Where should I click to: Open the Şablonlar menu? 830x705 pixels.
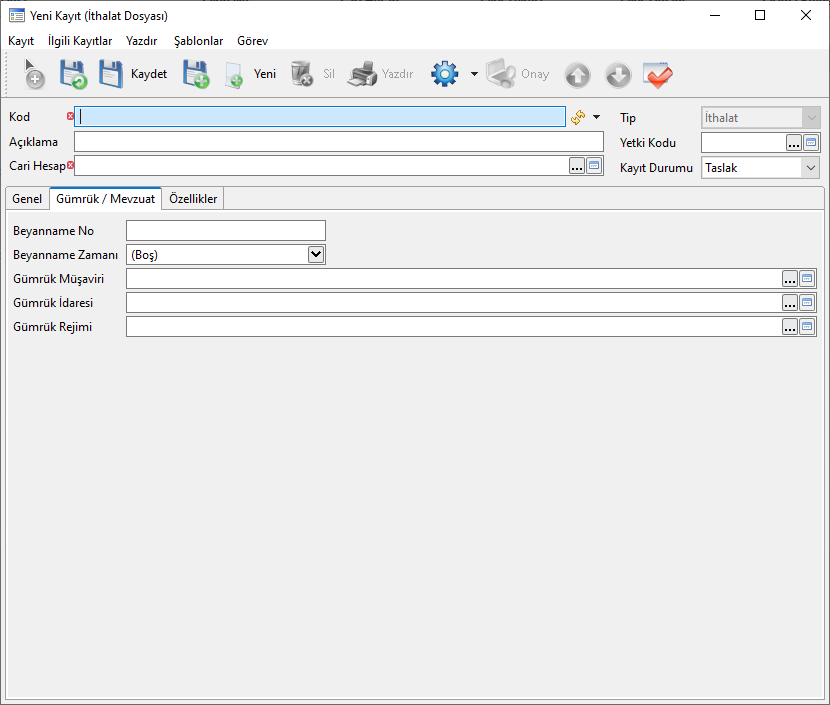tap(198, 41)
